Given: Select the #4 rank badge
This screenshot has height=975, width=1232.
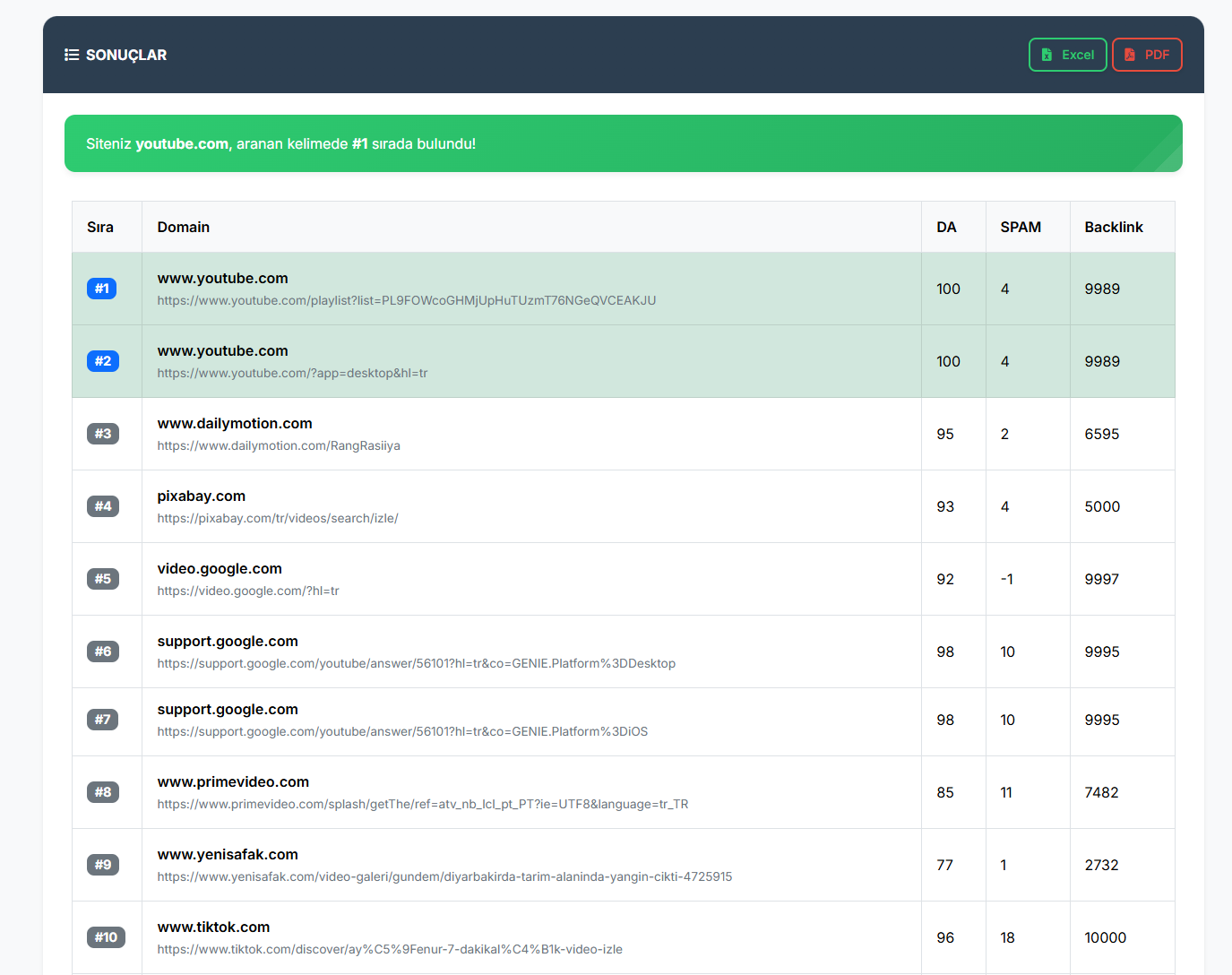Looking at the screenshot, I should pyautogui.click(x=103, y=506).
